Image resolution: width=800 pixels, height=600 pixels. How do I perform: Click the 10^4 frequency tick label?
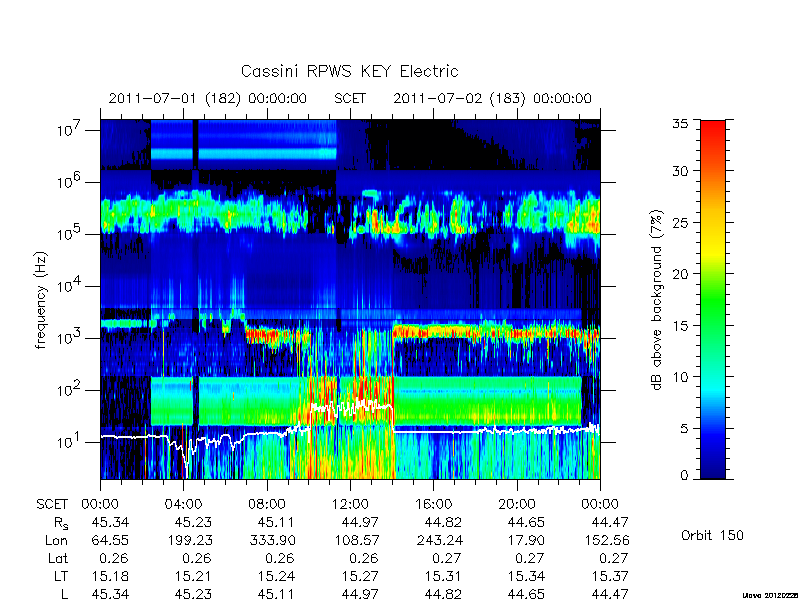pos(70,285)
